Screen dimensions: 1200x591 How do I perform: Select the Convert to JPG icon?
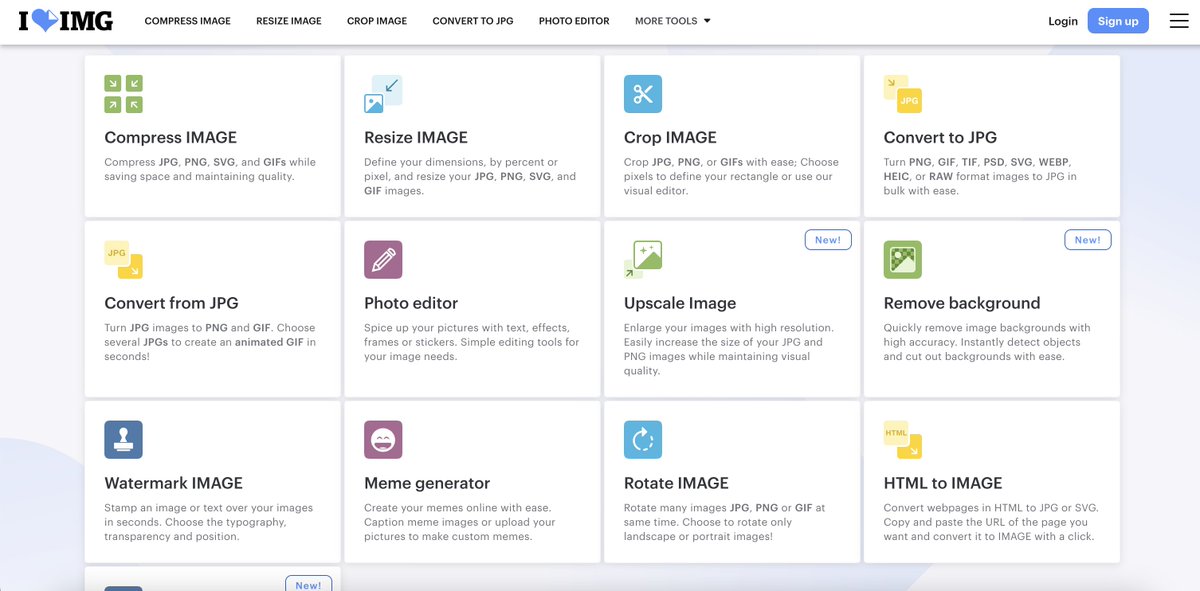(x=902, y=93)
